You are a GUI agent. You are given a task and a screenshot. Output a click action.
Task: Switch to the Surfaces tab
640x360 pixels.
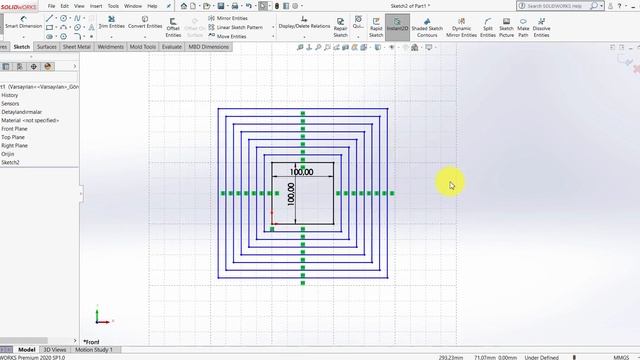point(47,47)
